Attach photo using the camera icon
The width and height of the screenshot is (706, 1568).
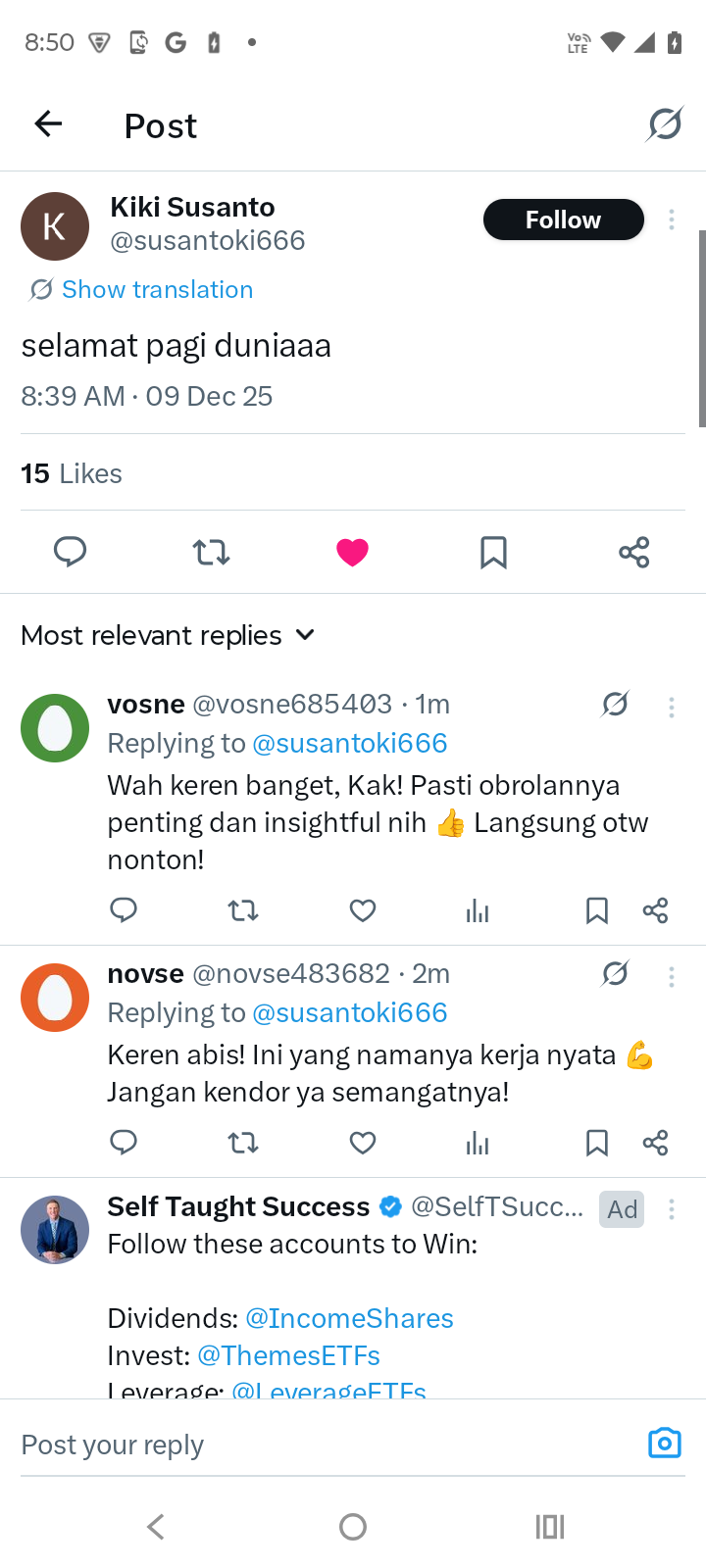click(664, 1444)
